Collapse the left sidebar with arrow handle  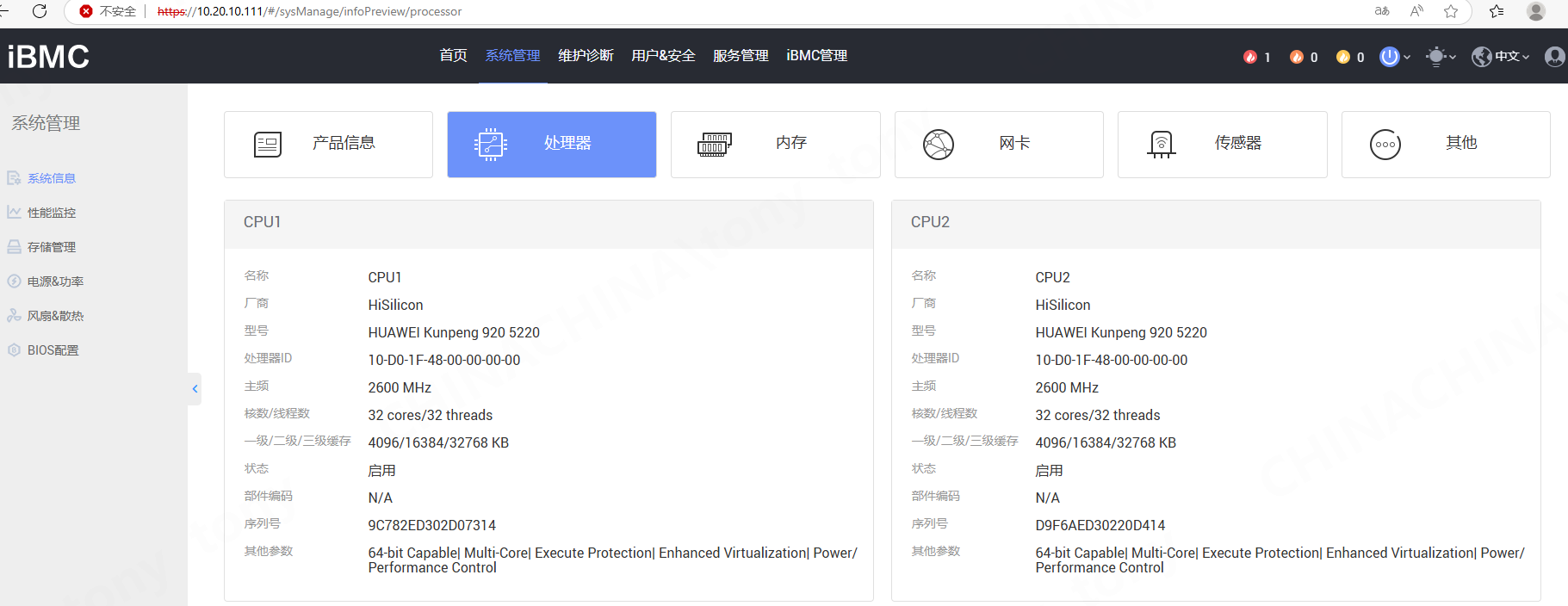pyautogui.click(x=195, y=389)
